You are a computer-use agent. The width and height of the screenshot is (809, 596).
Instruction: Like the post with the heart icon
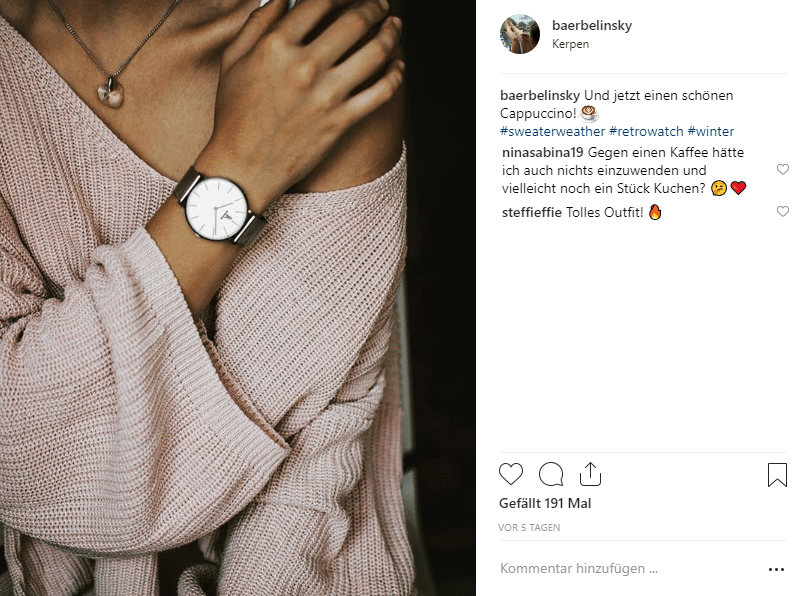point(511,474)
